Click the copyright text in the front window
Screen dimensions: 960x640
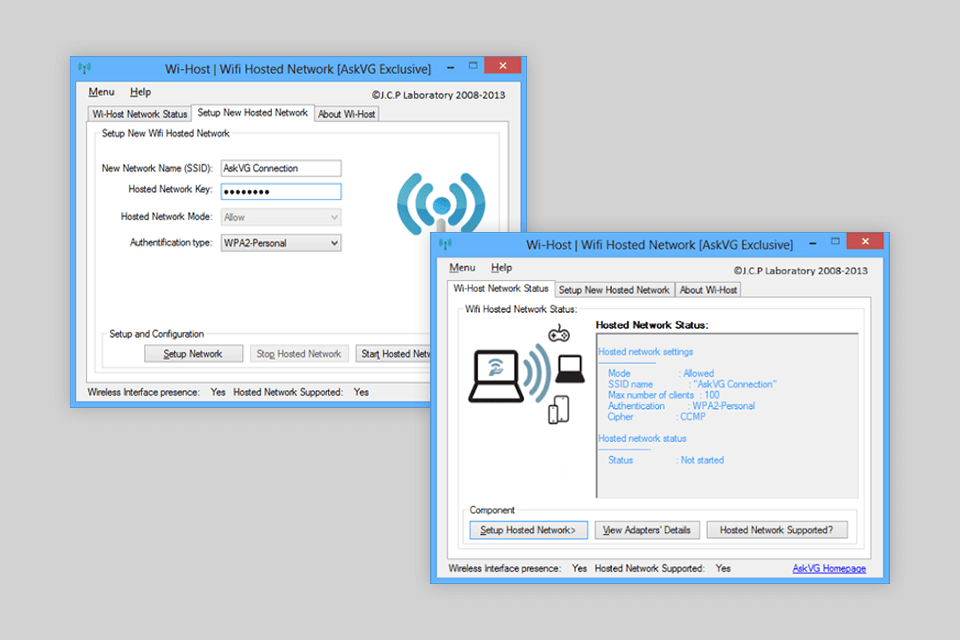(x=801, y=271)
